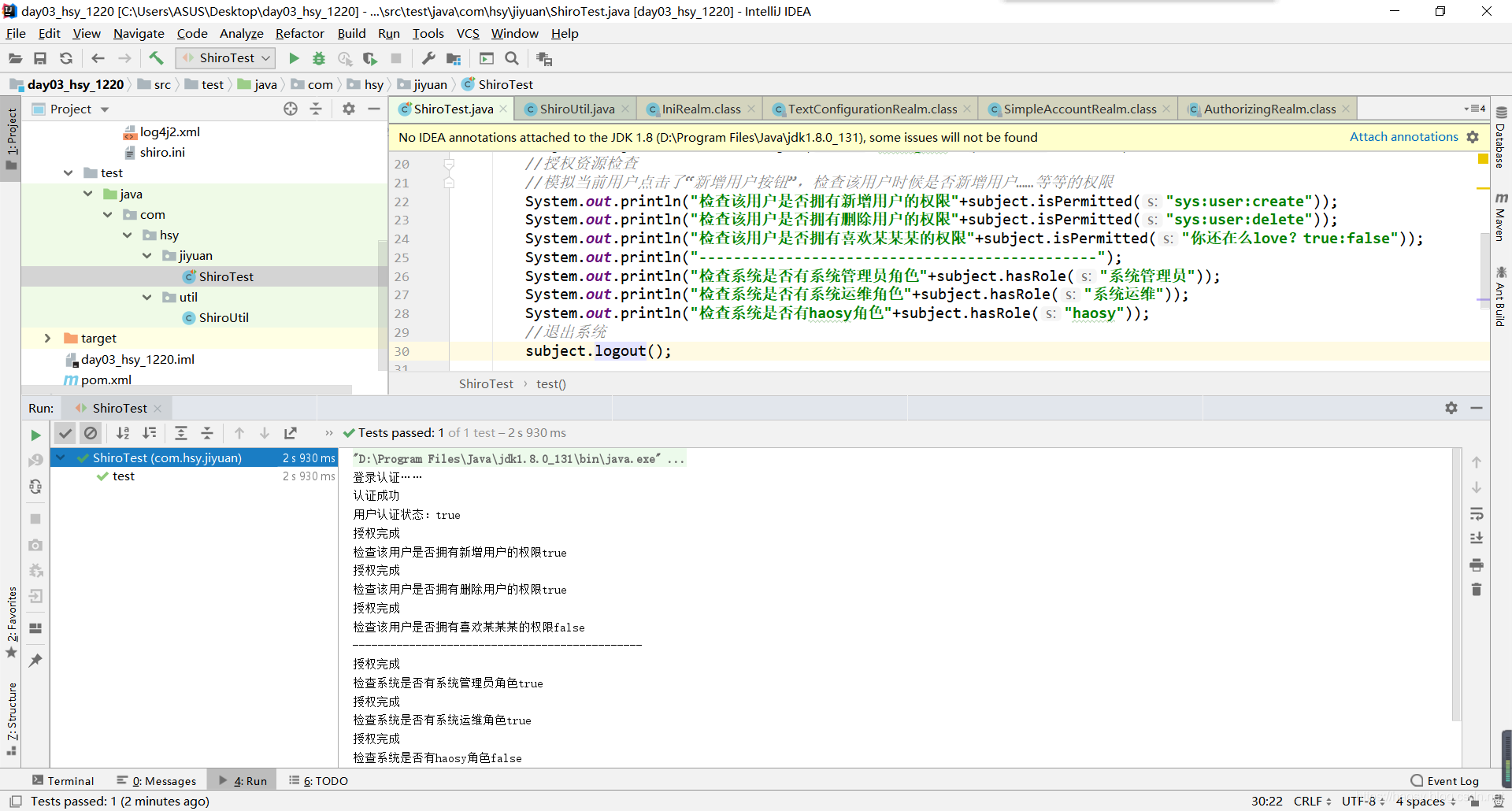Viewport: 1512px width, 811px height.
Task: Open Project panel gear options
Action: [x=349, y=109]
